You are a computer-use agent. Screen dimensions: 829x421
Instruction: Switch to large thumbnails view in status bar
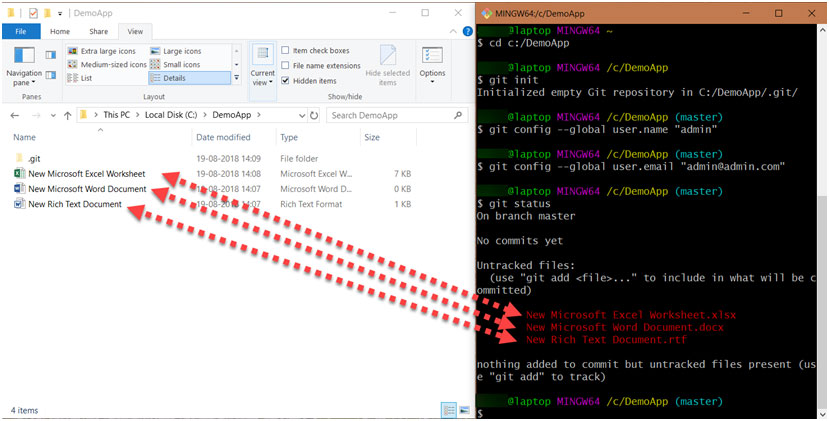(x=464, y=410)
